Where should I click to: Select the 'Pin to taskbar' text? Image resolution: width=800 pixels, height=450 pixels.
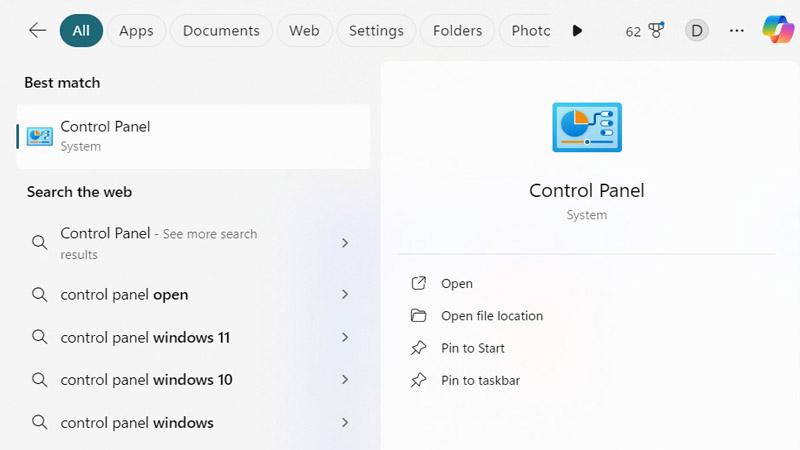coord(480,380)
